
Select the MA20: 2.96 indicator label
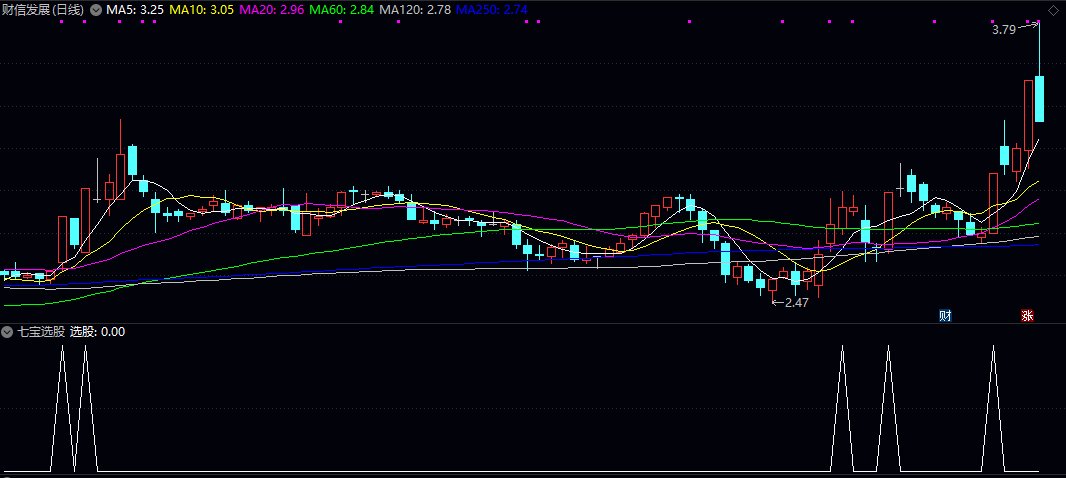tap(272, 10)
